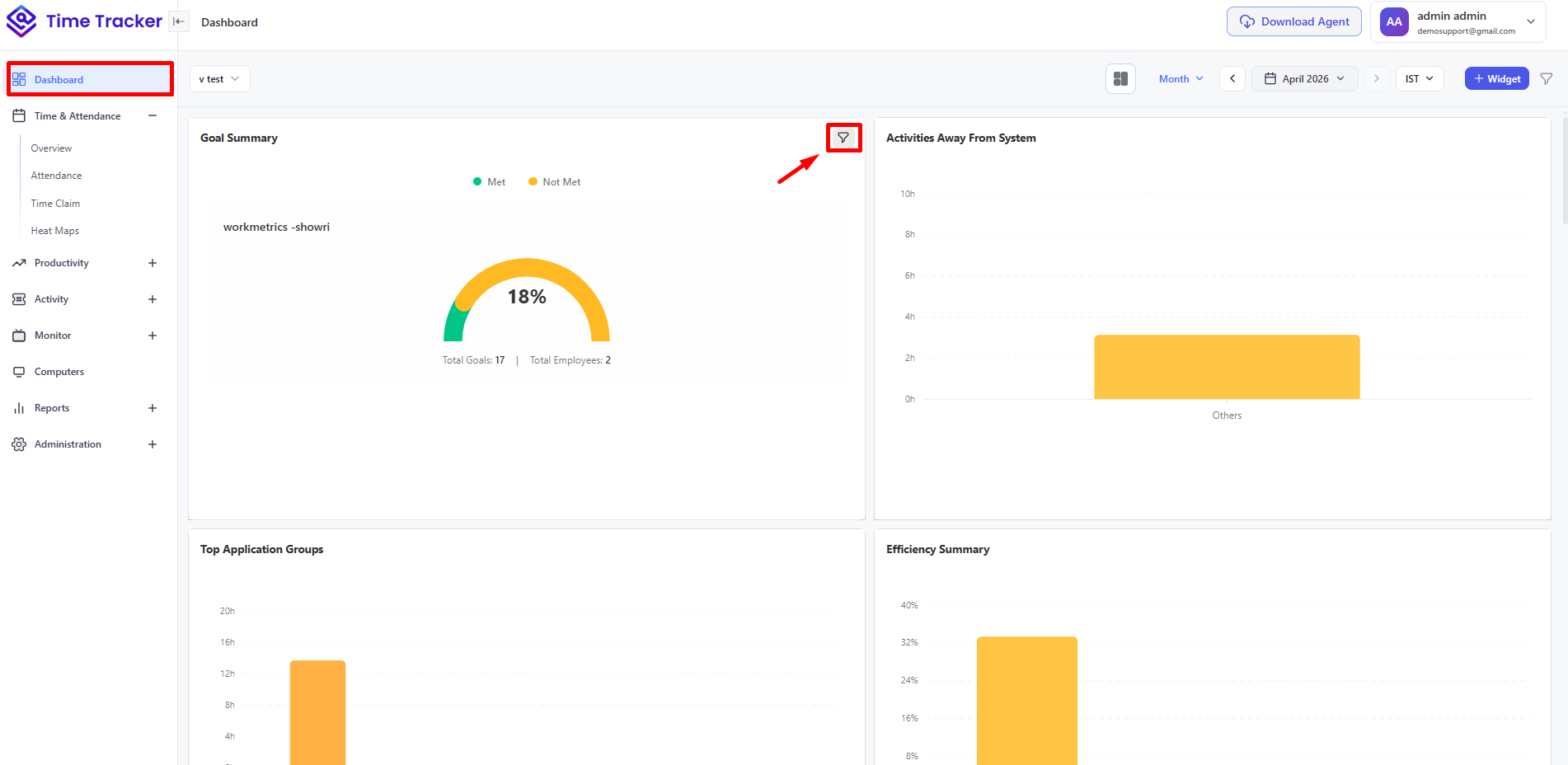Open the April 2026 date picker
1568x765 pixels.
tap(1305, 79)
